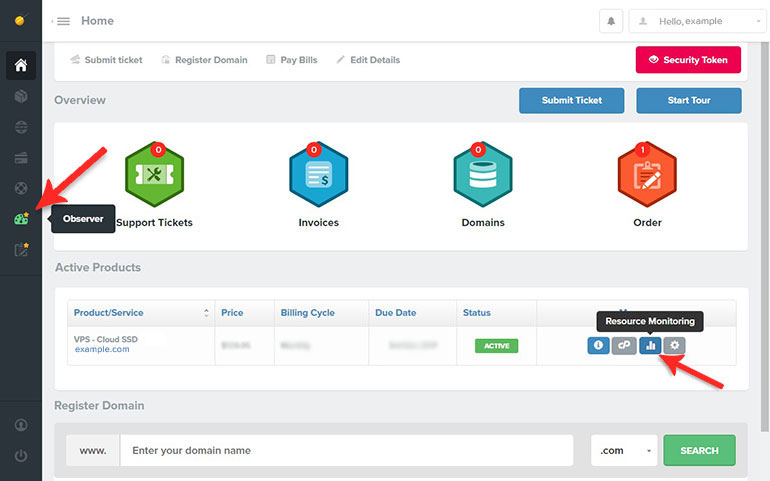The width and height of the screenshot is (770, 481).
Task: Open the services cube icon in sidebar
Action: tap(21, 96)
